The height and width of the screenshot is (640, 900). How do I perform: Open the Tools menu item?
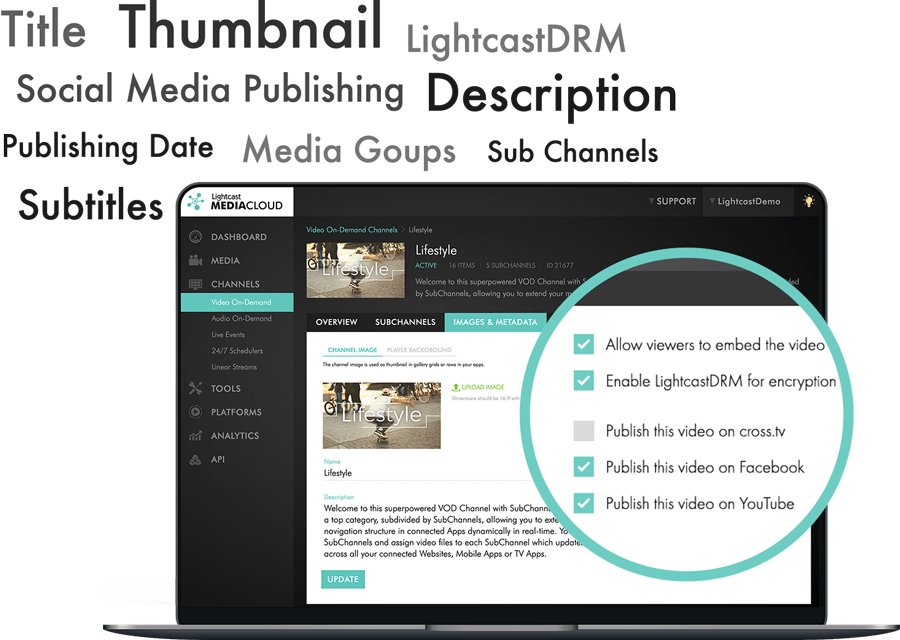(x=226, y=389)
